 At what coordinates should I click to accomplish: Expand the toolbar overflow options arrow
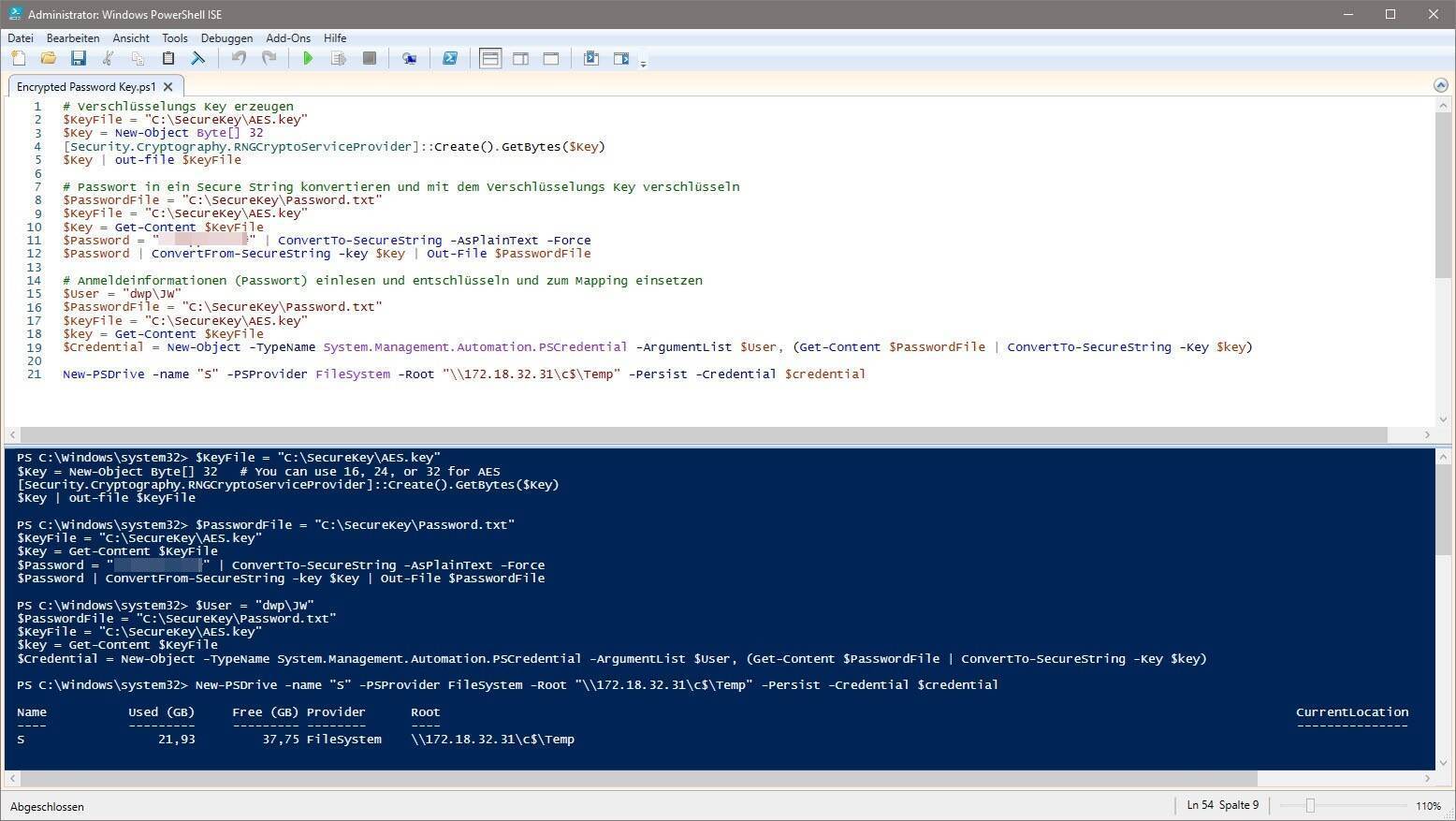click(643, 64)
